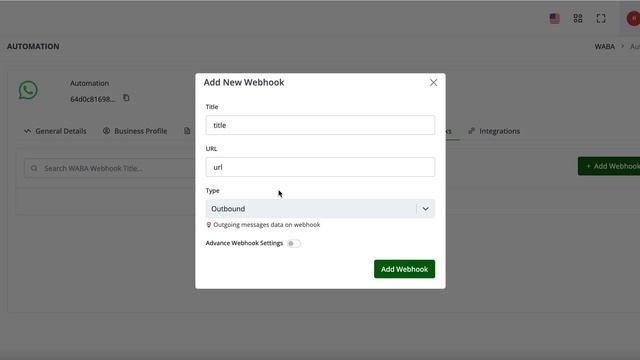Image resolution: width=640 pixels, height=360 pixels.
Task: Open the apps grid icon in header
Action: coord(578,18)
